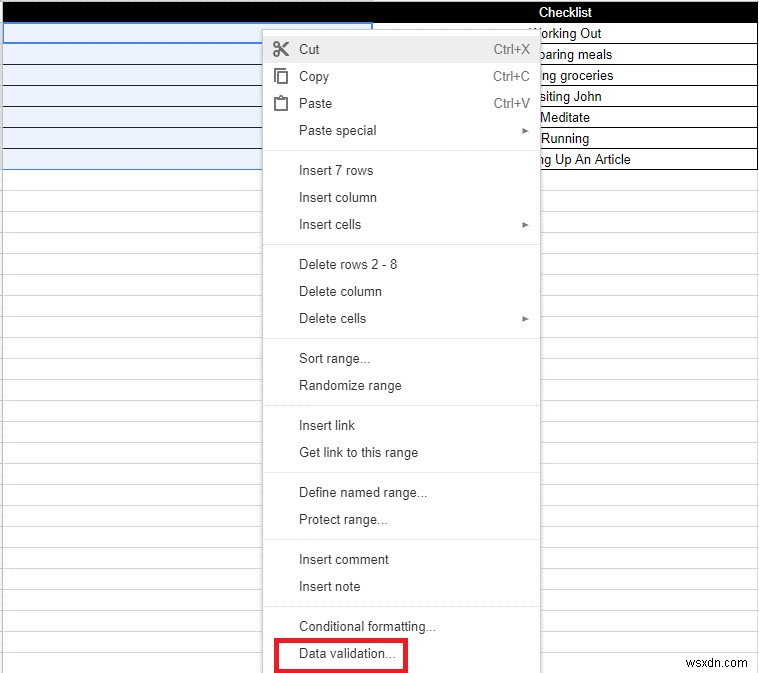Click the Ctrl+V shortcut label
The width and height of the screenshot is (759, 673).
[x=511, y=104]
